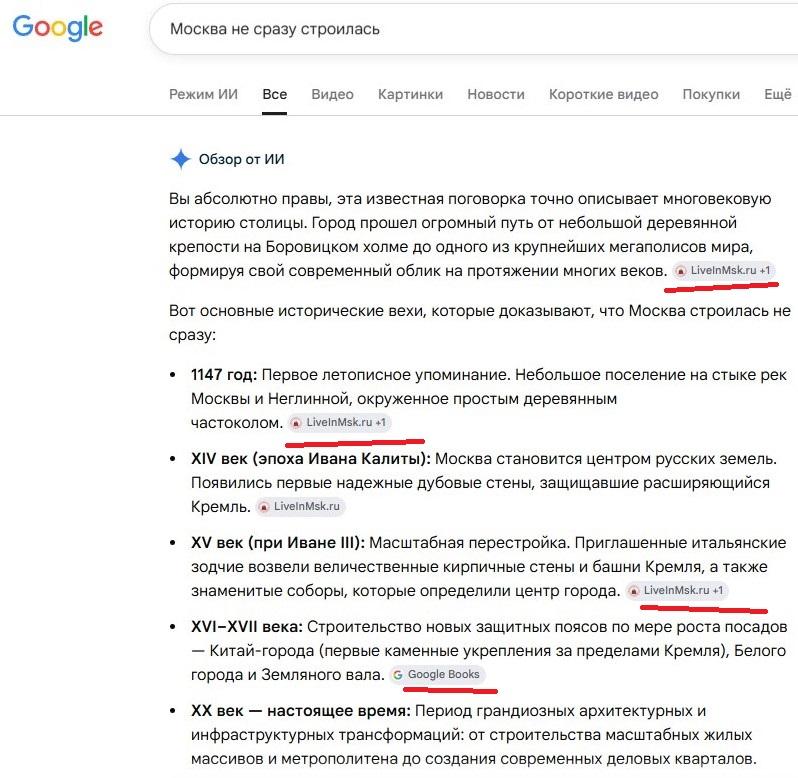
Task: Switch to the Покупки tab
Action: [711, 95]
